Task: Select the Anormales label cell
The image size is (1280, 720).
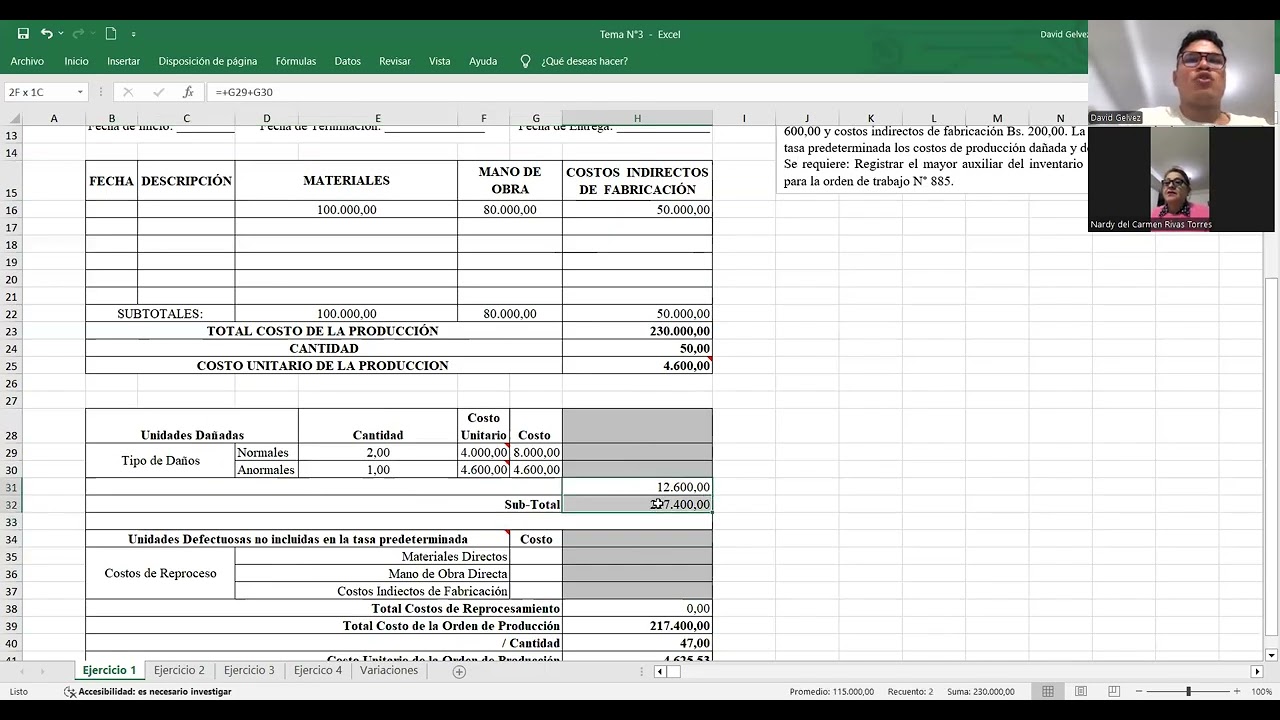Action: pyautogui.click(x=266, y=470)
